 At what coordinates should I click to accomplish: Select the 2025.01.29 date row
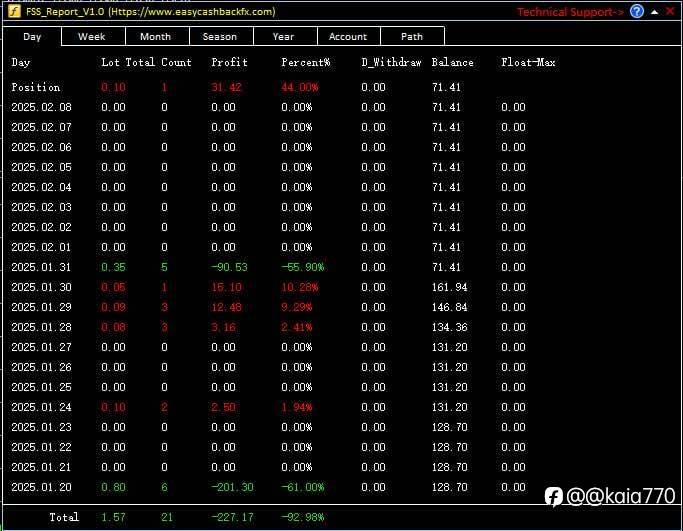coord(41,307)
